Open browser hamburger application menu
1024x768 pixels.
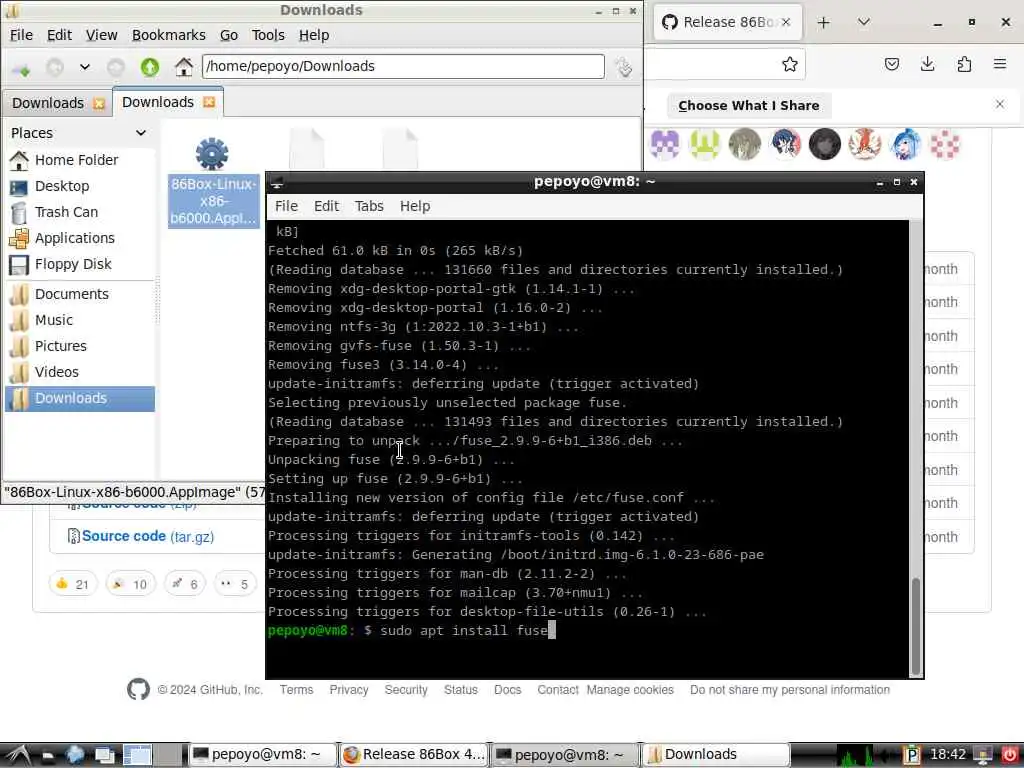pos(999,64)
